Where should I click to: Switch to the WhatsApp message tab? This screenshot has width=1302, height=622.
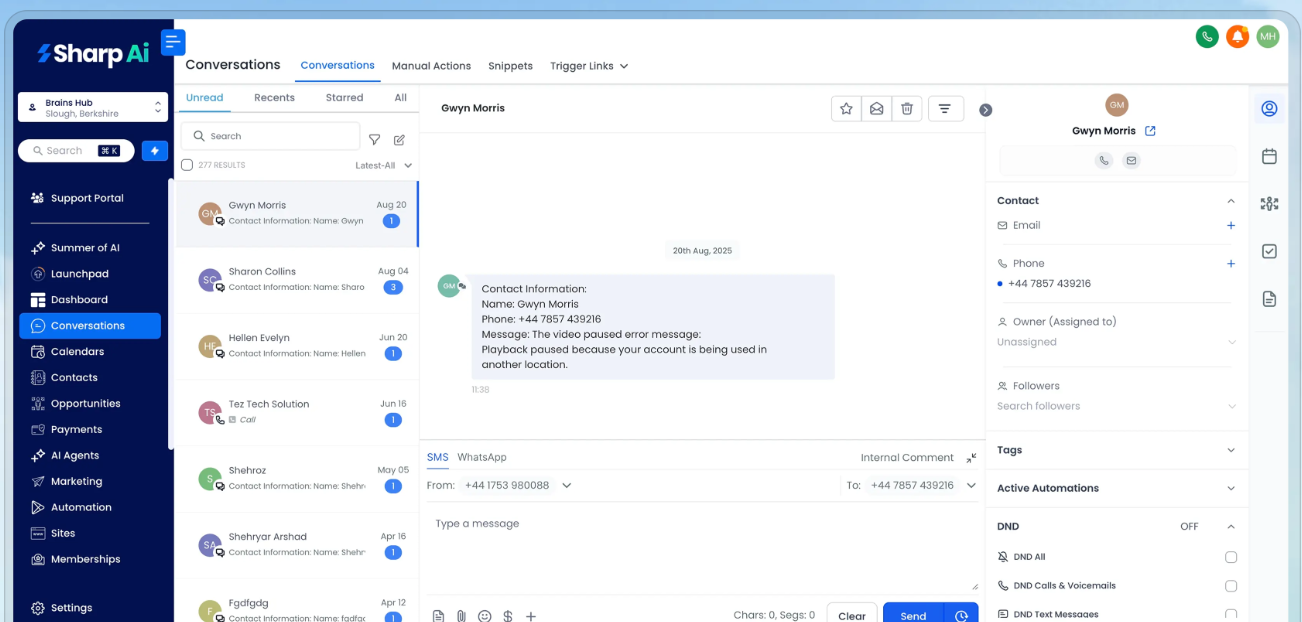(481, 457)
